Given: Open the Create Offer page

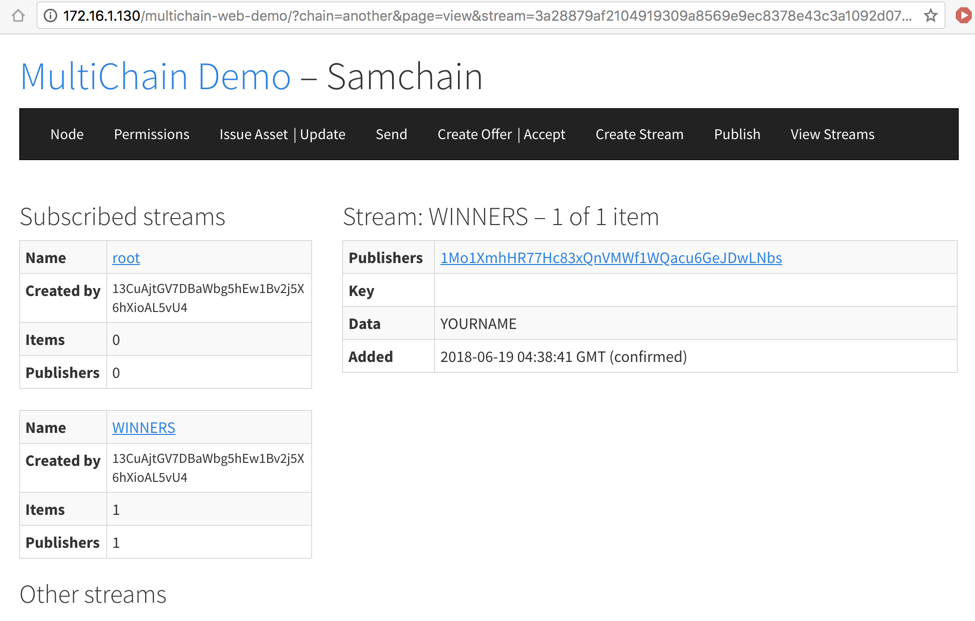Looking at the screenshot, I should pyautogui.click(x=474, y=134).
